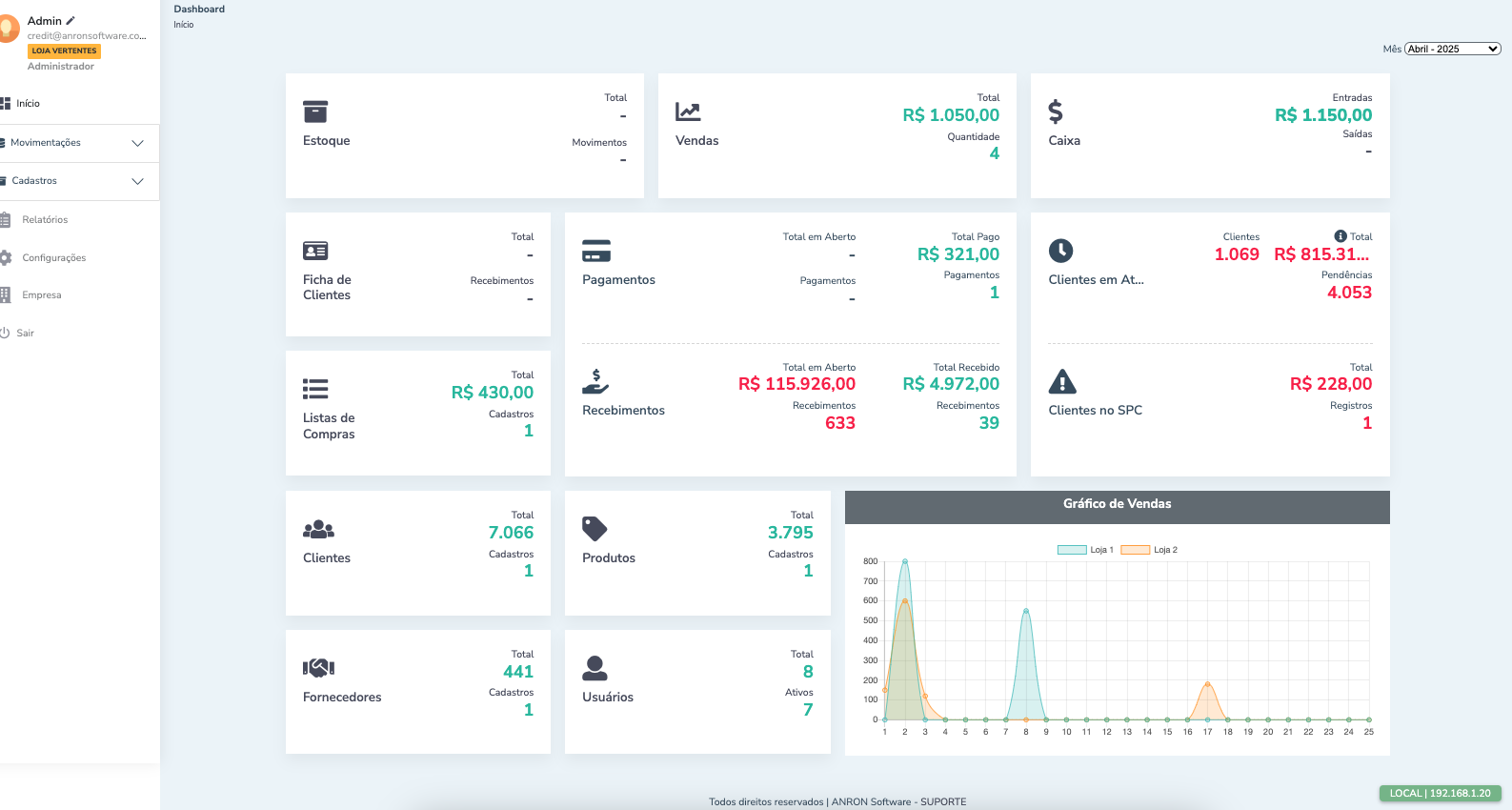Image resolution: width=1512 pixels, height=810 pixels.
Task: Click Sair to log out
Action: [25, 334]
